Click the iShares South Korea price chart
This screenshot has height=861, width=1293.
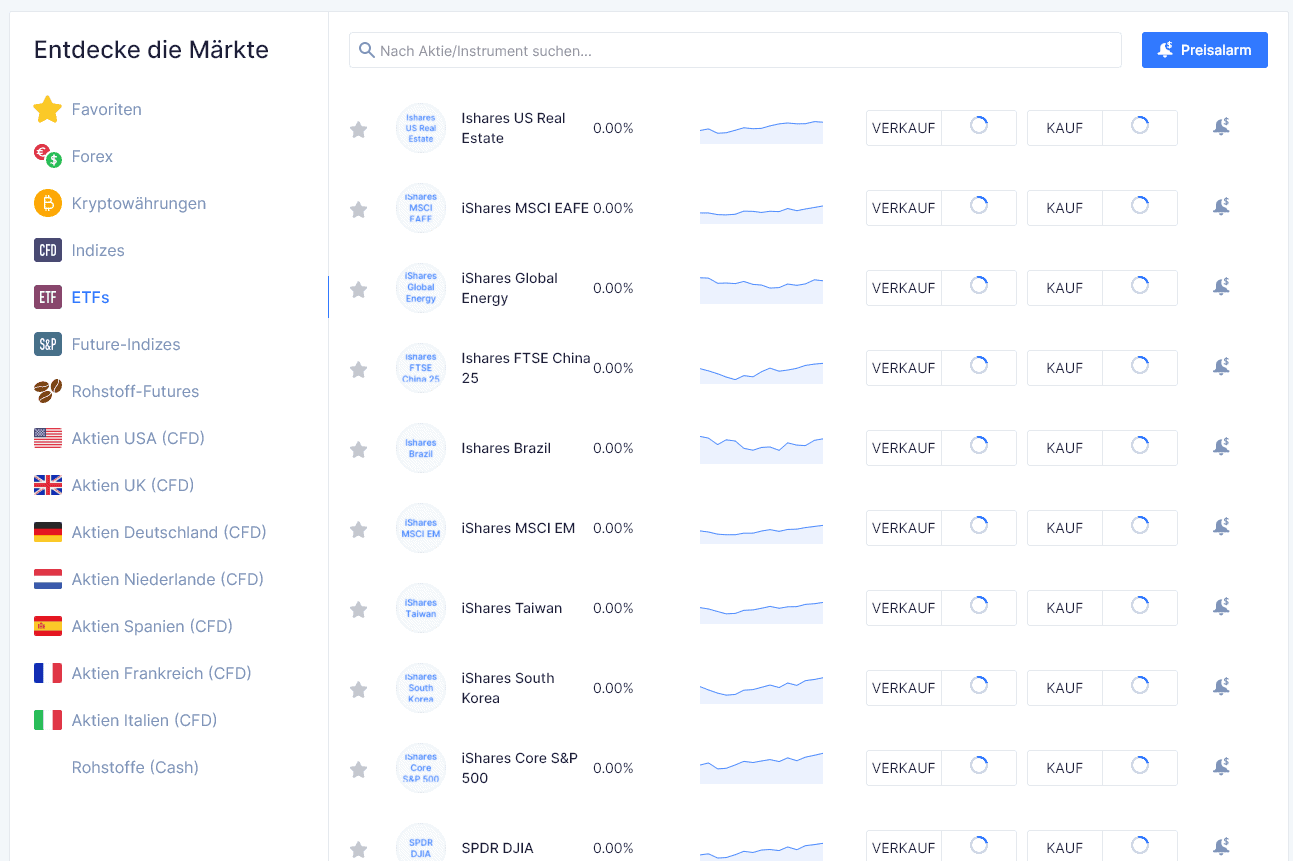[761, 688]
